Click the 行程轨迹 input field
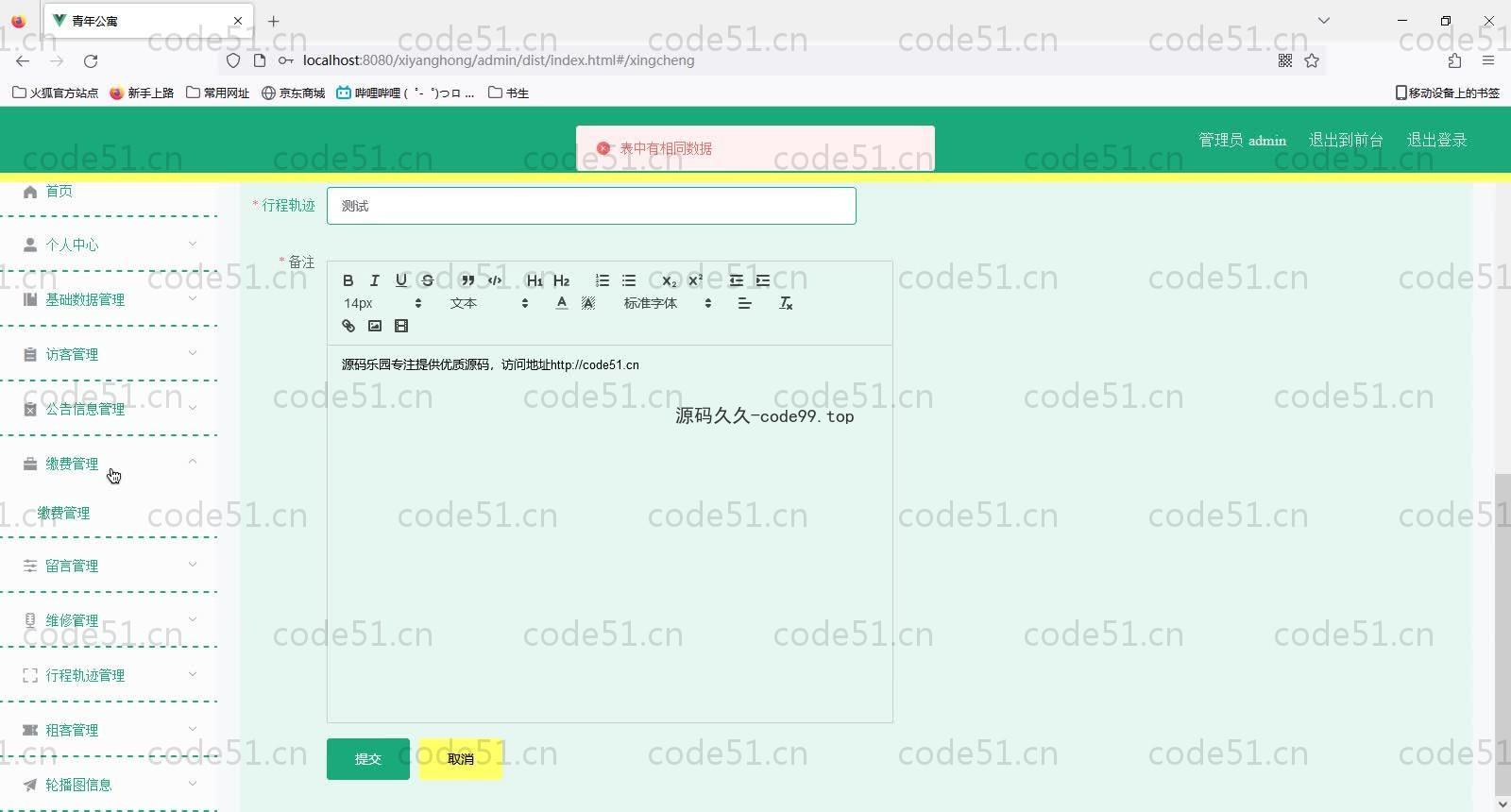Image resolution: width=1511 pixels, height=812 pixels. click(x=591, y=206)
